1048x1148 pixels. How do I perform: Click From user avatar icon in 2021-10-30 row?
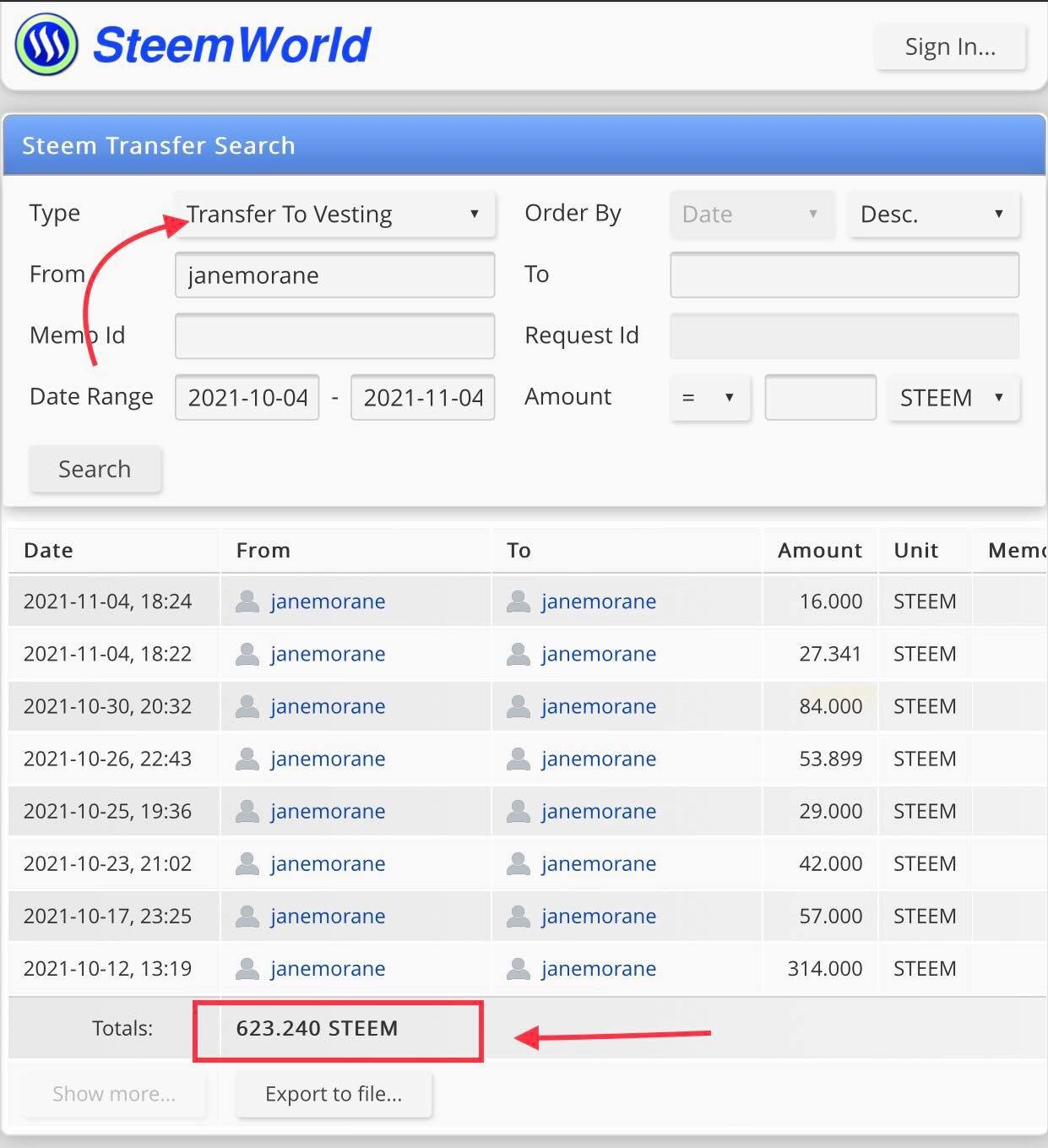[247, 706]
